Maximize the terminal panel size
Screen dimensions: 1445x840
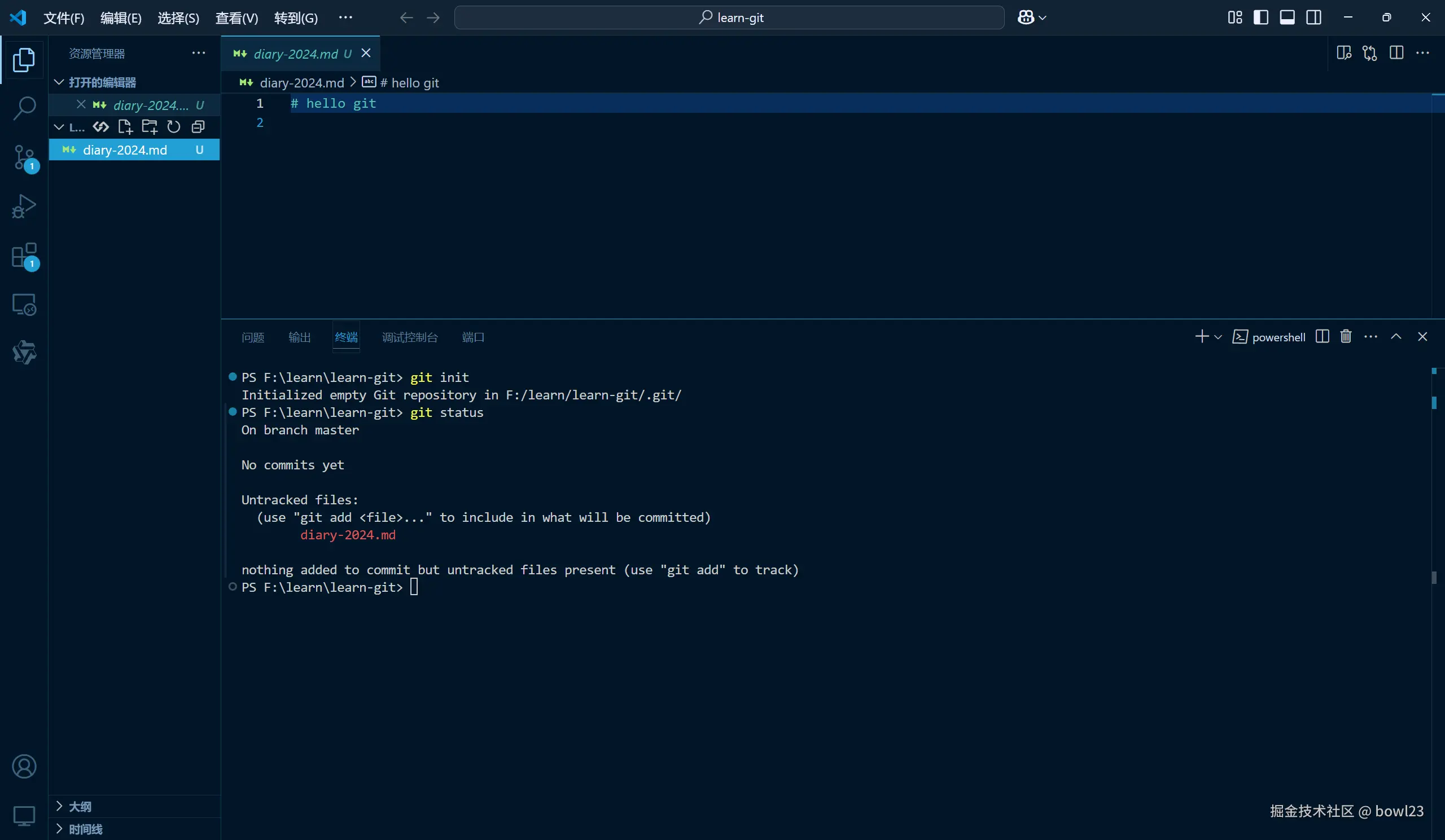[1396, 336]
